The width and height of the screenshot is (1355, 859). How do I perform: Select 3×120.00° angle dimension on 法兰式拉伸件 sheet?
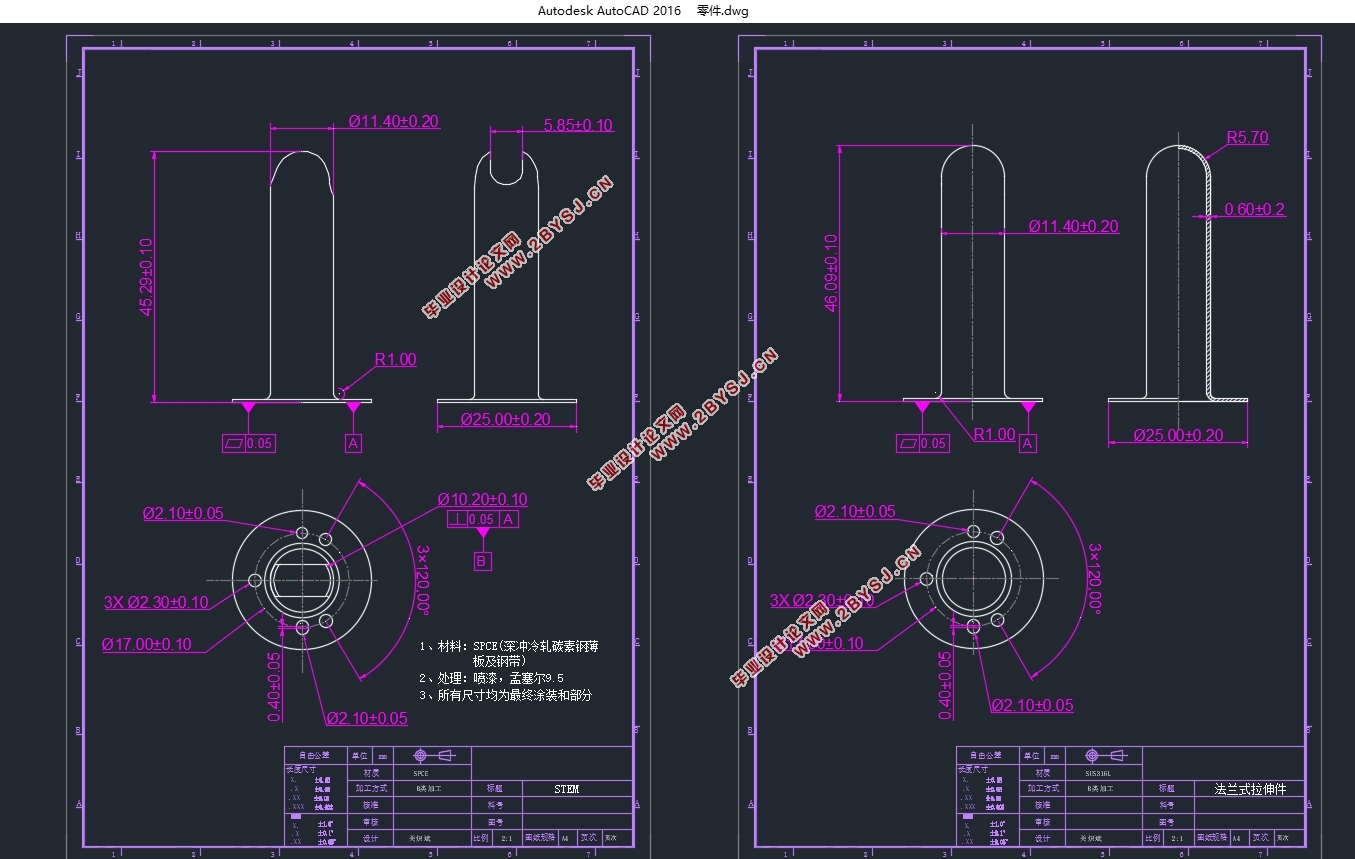point(1095,579)
